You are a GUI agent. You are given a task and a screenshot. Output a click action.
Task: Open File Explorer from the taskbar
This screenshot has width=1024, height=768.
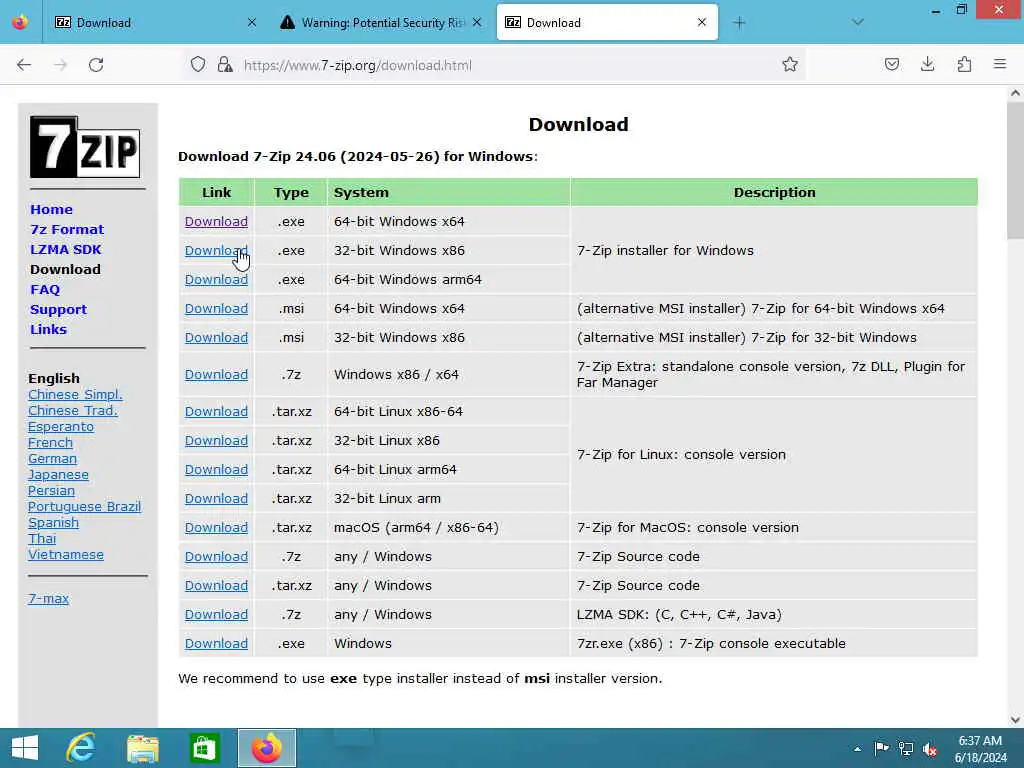coord(142,748)
